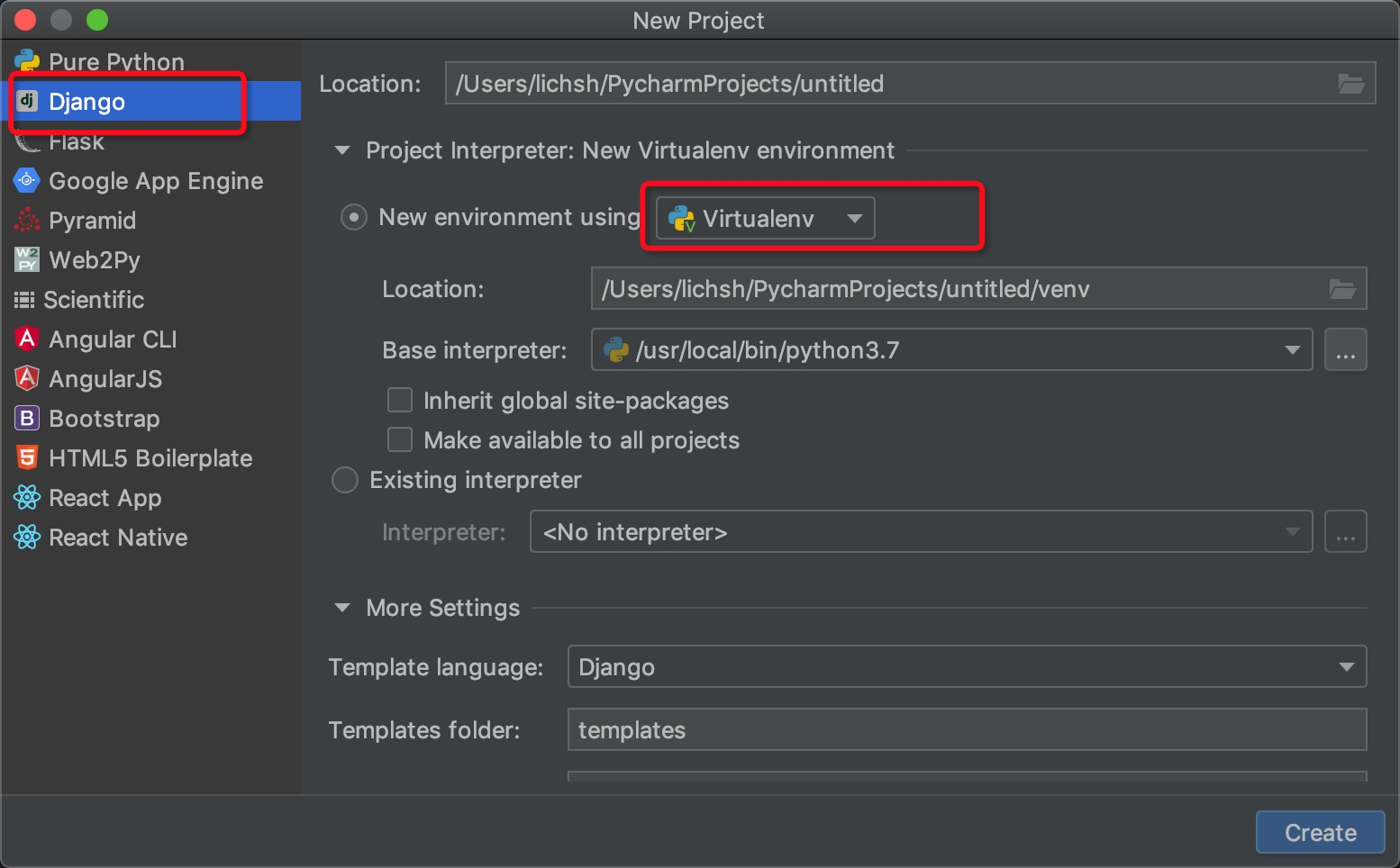This screenshot has height=868, width=1400.
Task: Pick AngularJS project type label
Action: click(105, 379)
